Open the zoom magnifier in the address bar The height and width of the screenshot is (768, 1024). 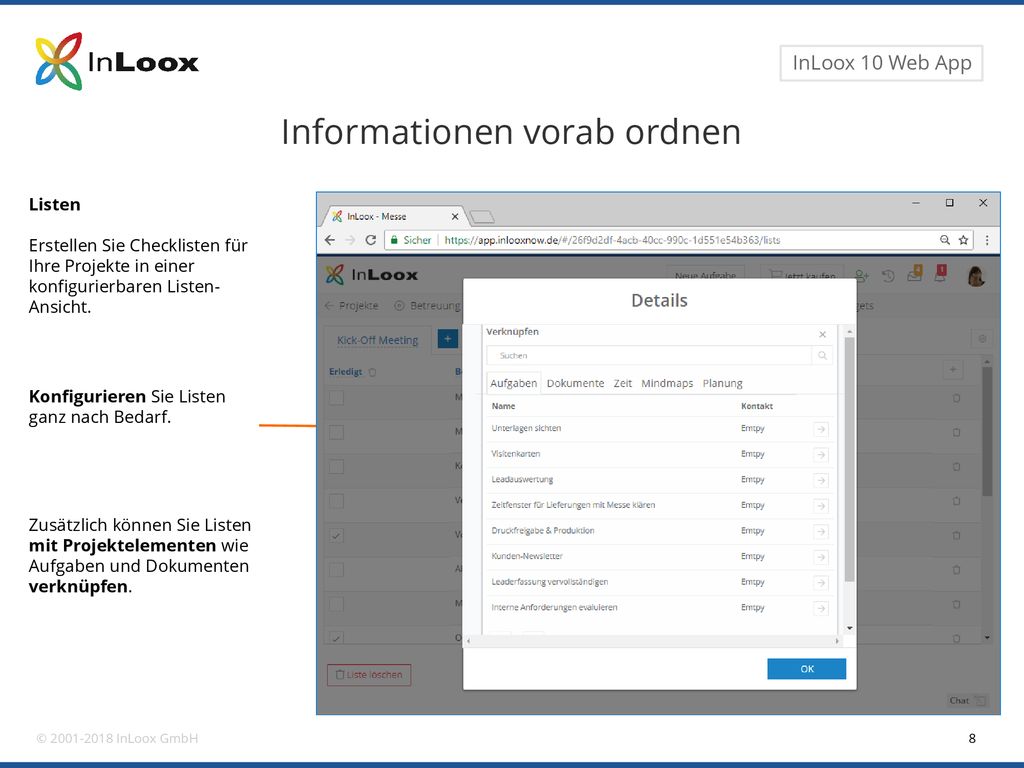(944, 240)
